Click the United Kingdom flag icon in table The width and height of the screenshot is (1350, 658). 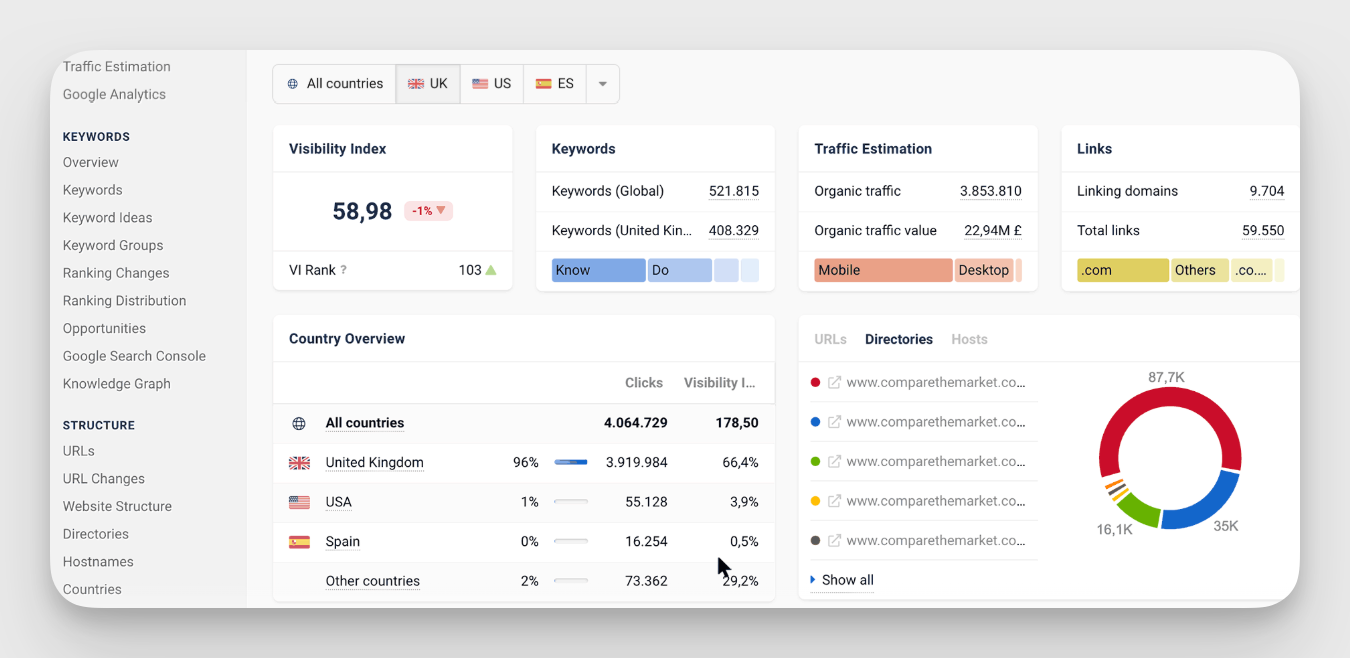pyautogui.click(x=299, y=463)
